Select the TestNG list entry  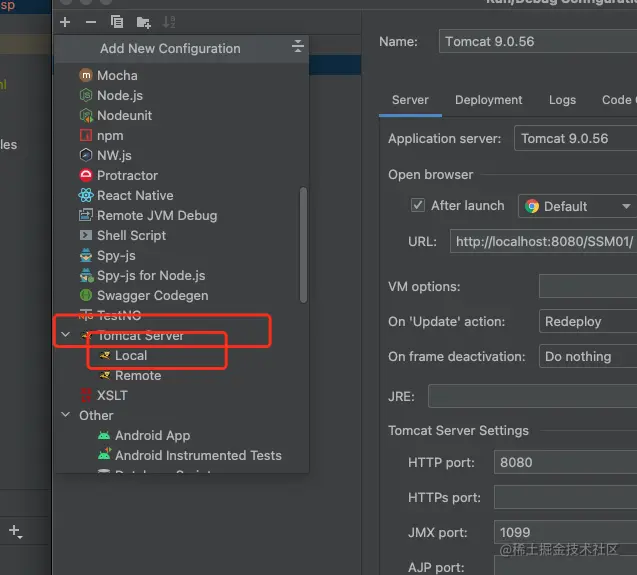[119, 315]
